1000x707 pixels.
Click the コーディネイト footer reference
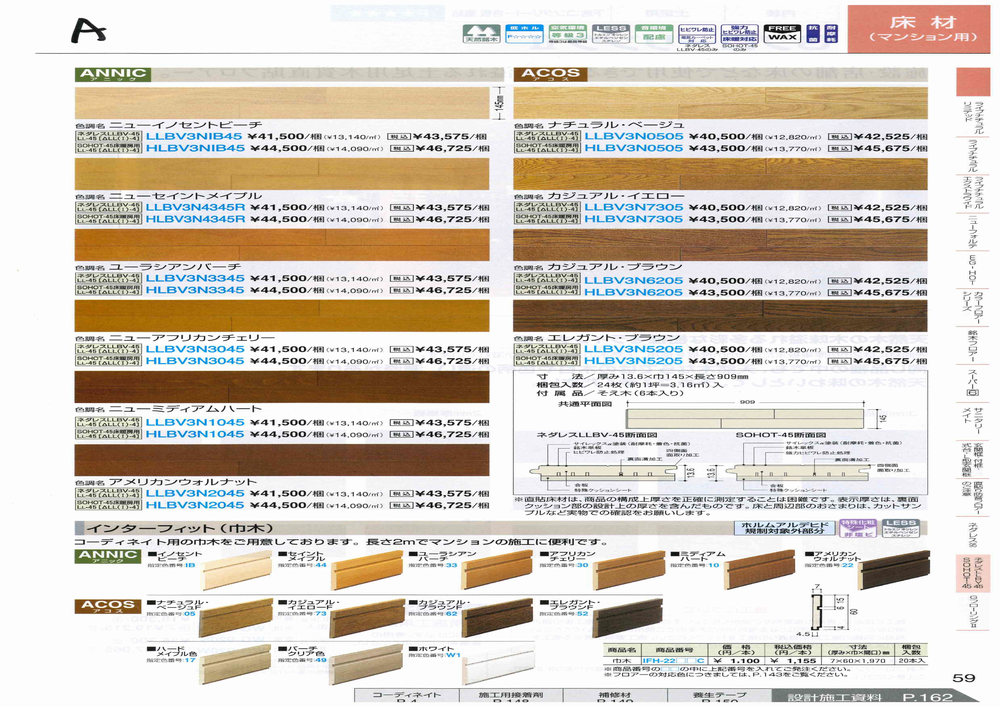tap(407, 697)
